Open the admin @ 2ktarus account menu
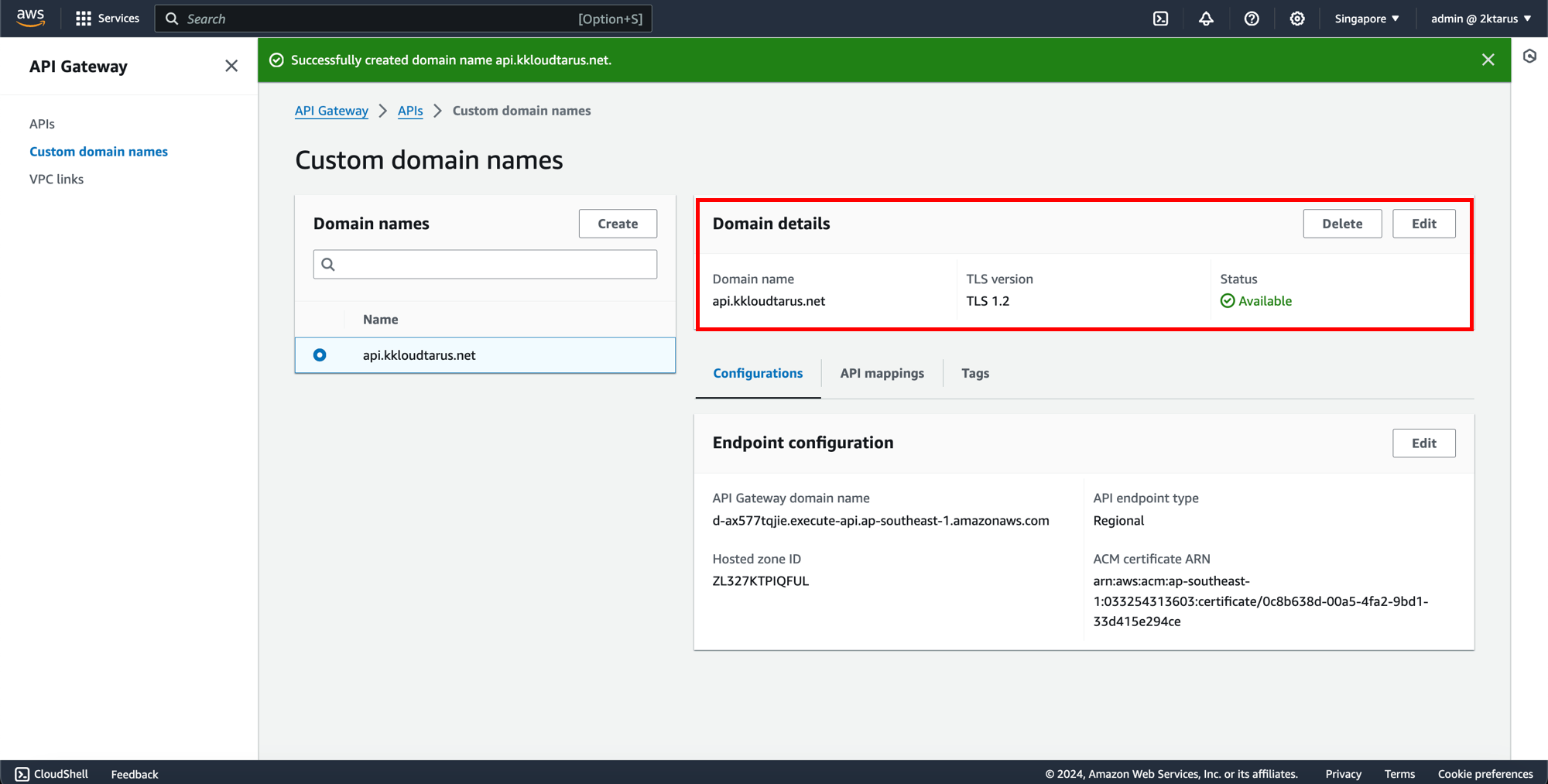This screenshot has width=1548, height=784. (1481, 19)
